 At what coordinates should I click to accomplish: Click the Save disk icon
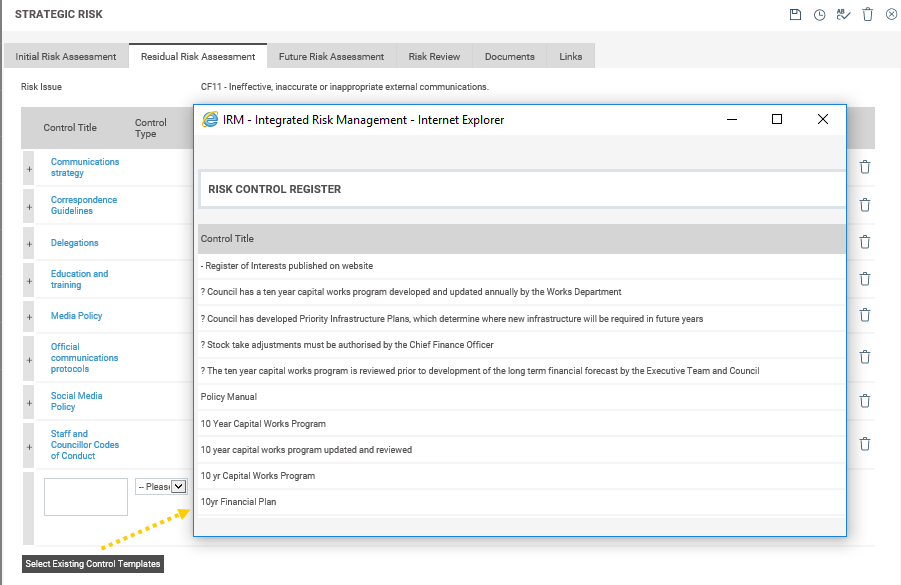(x=795, y=14)
